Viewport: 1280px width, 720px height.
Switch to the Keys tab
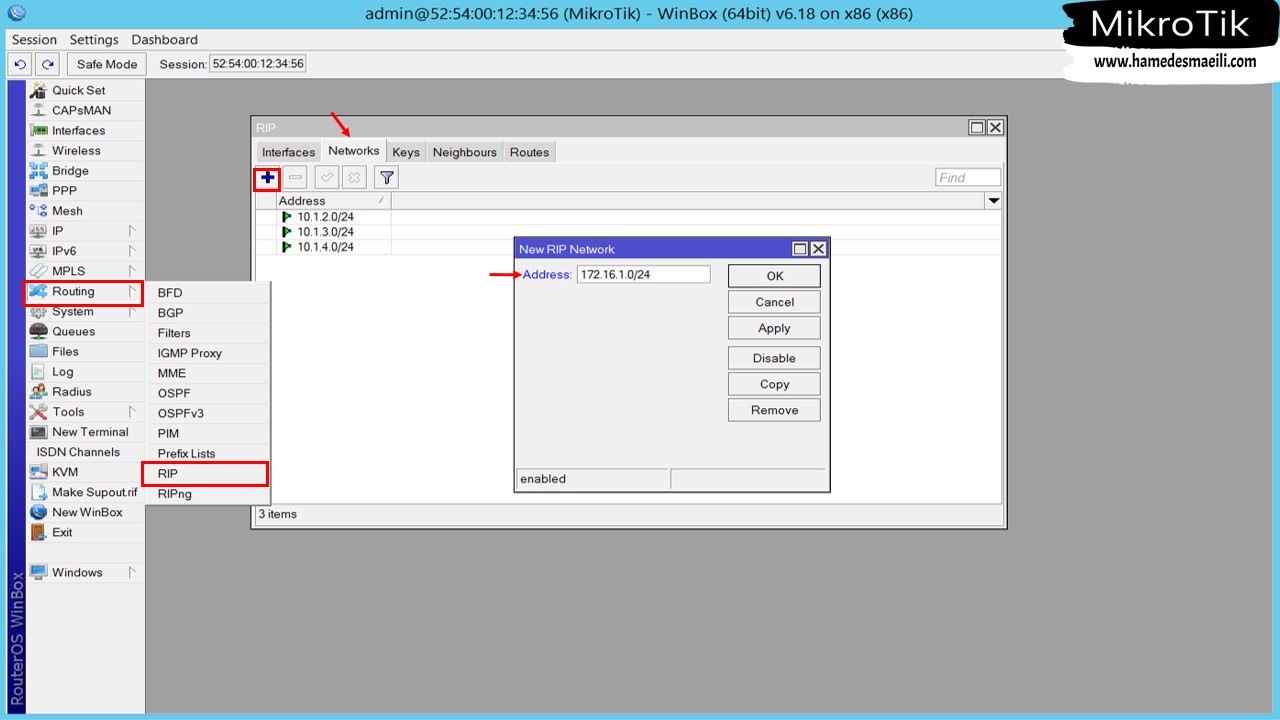406,152
